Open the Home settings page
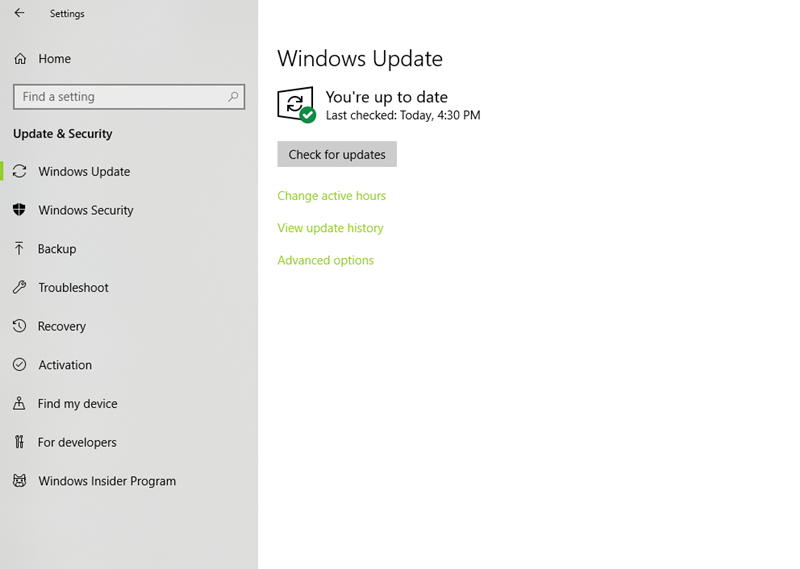800x569 pixels. [x=129, y=59]
